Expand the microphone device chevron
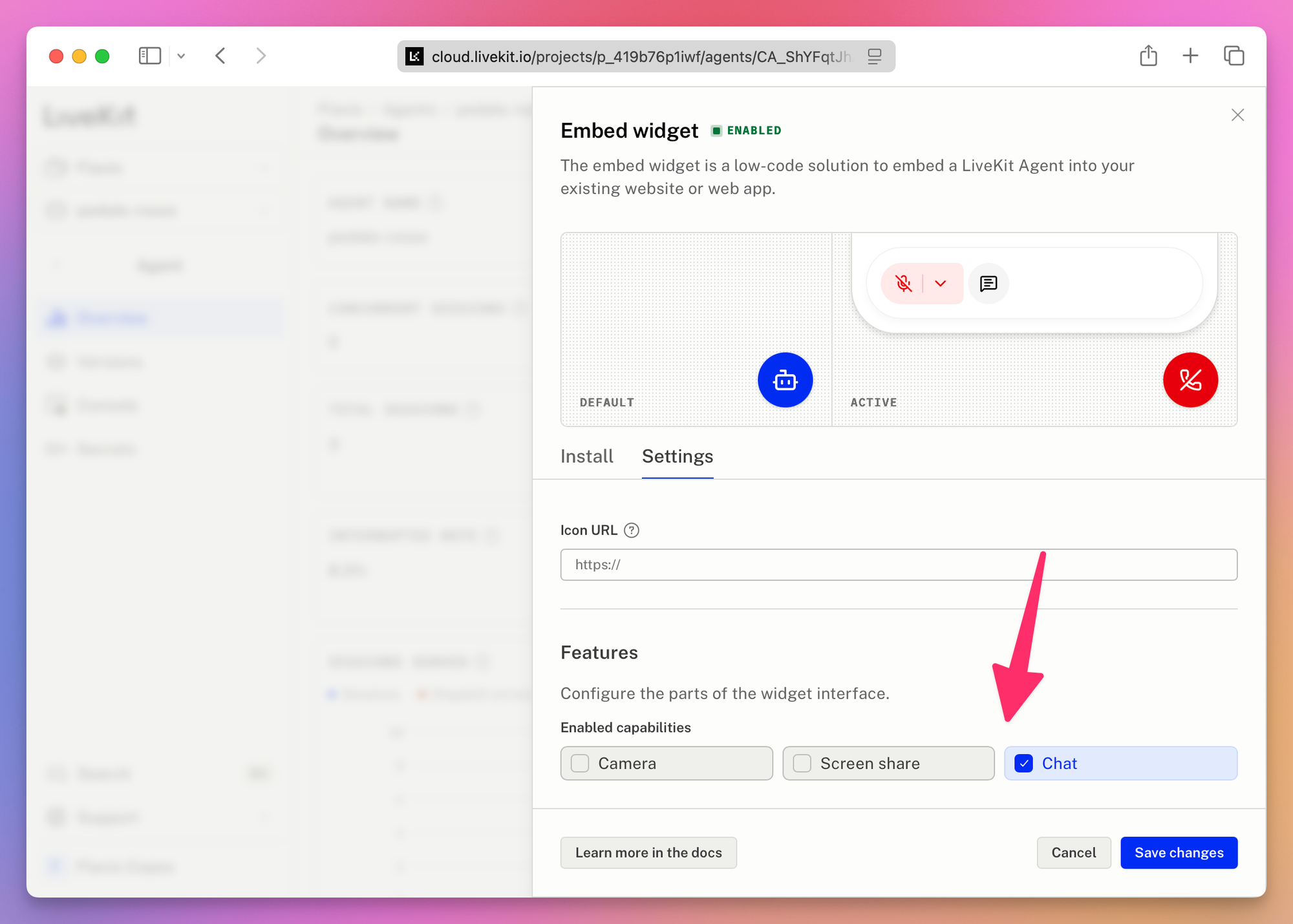Viewport: 1293px width, 924px height. coord(941,283)
